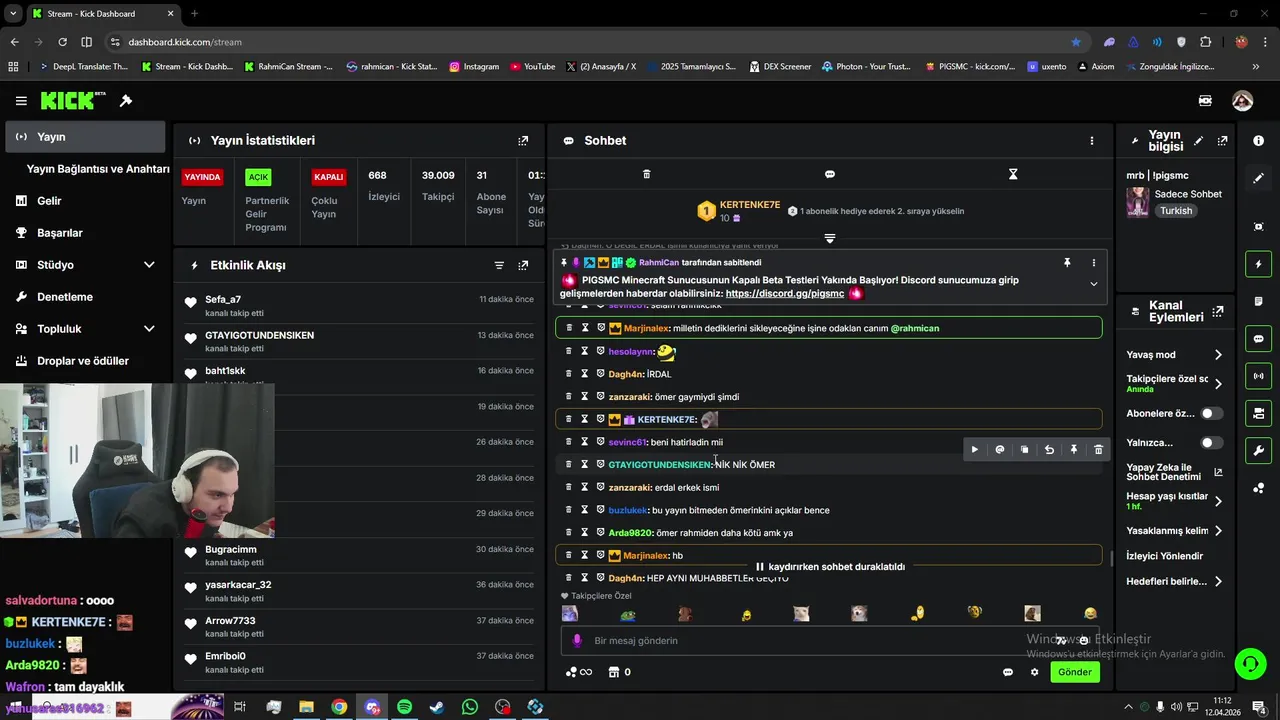The width and height of the screenshot is (1280, 720).
Task: Open the user avatar menu top right
Action: [x=1242, y=101]
